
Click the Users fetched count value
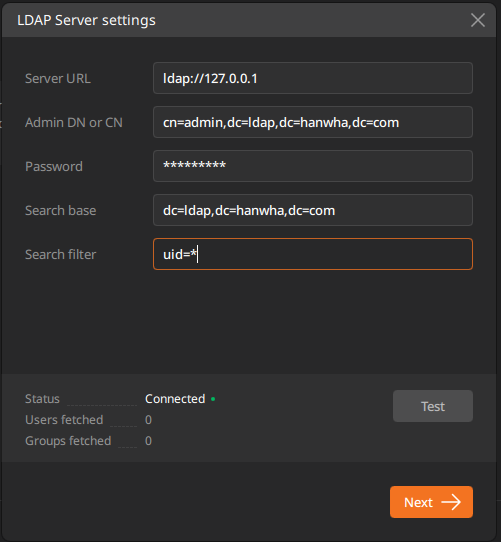[x=148, y=420]
